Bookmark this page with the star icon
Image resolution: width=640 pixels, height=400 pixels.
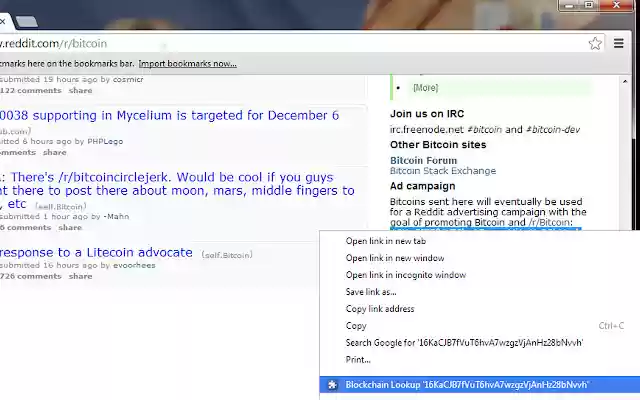pyautogui.click(x=595, y=43)
